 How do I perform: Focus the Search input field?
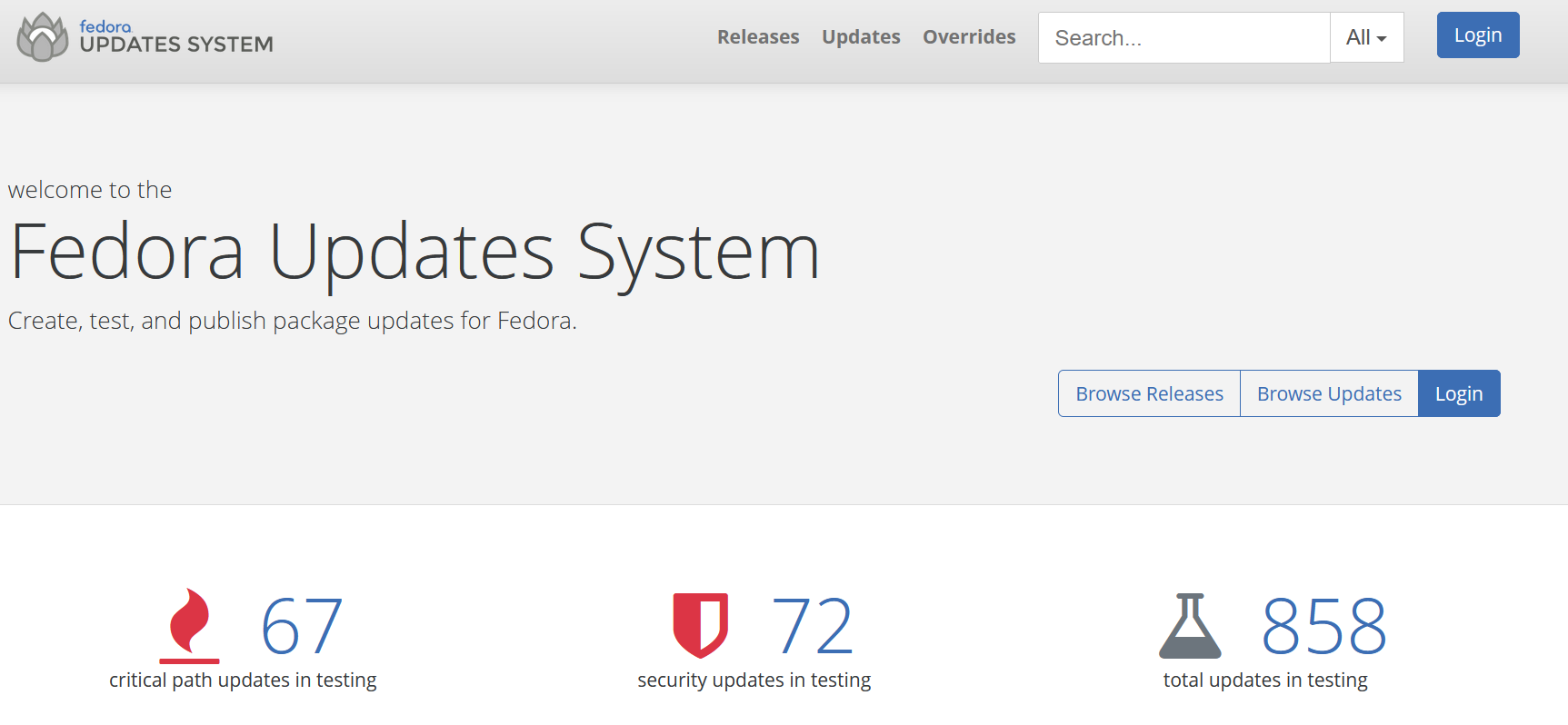click(x=1183, y=37)
